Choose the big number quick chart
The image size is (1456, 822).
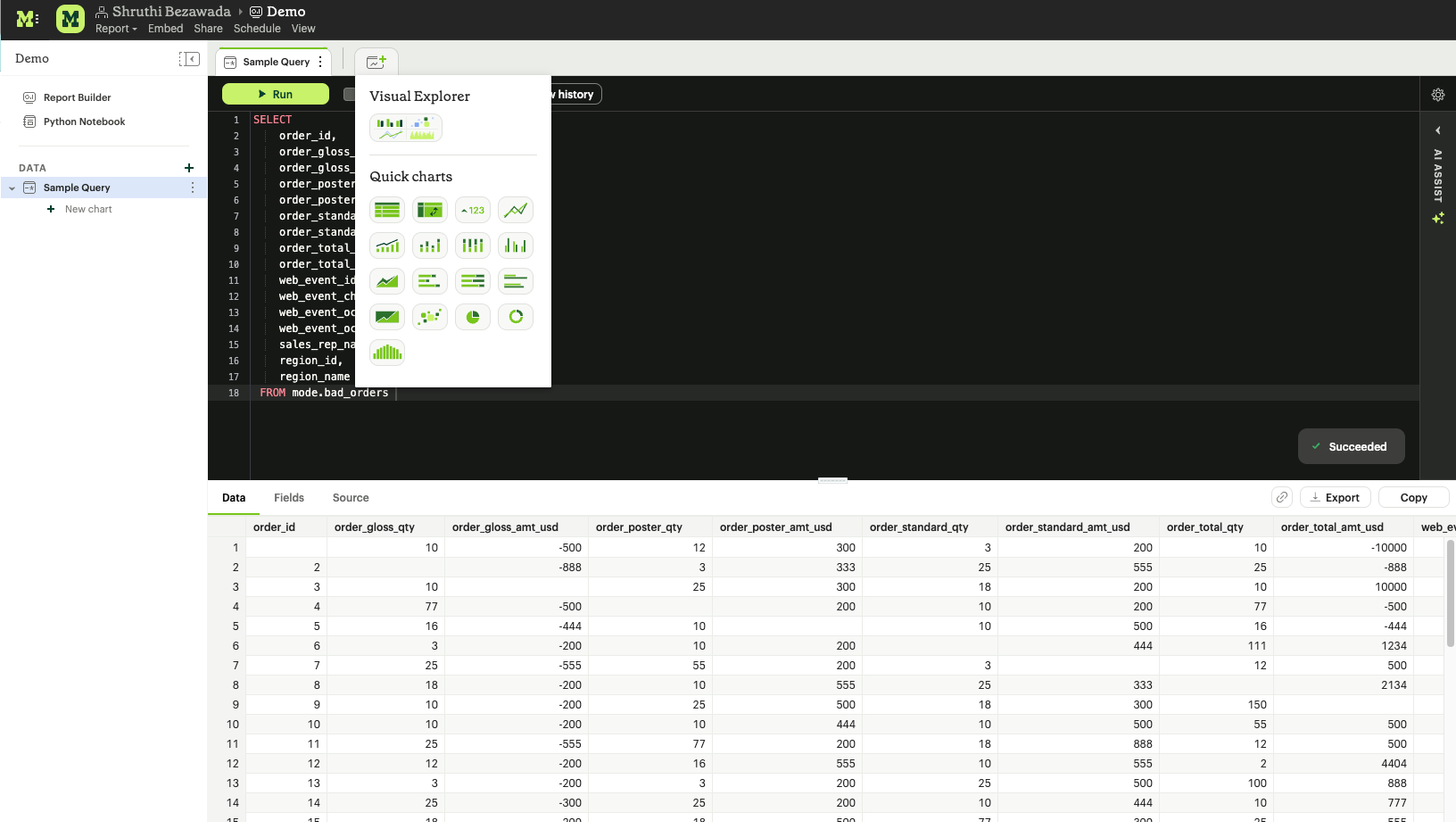[x=473, y=210]
